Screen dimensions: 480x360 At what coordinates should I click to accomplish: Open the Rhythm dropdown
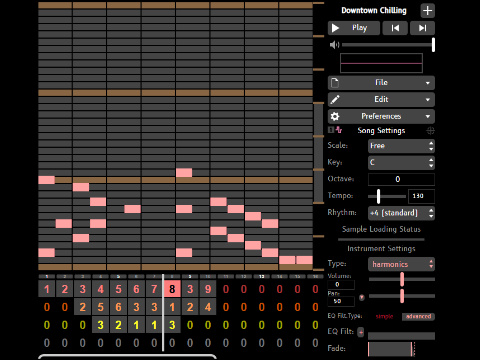coord(401,213)
